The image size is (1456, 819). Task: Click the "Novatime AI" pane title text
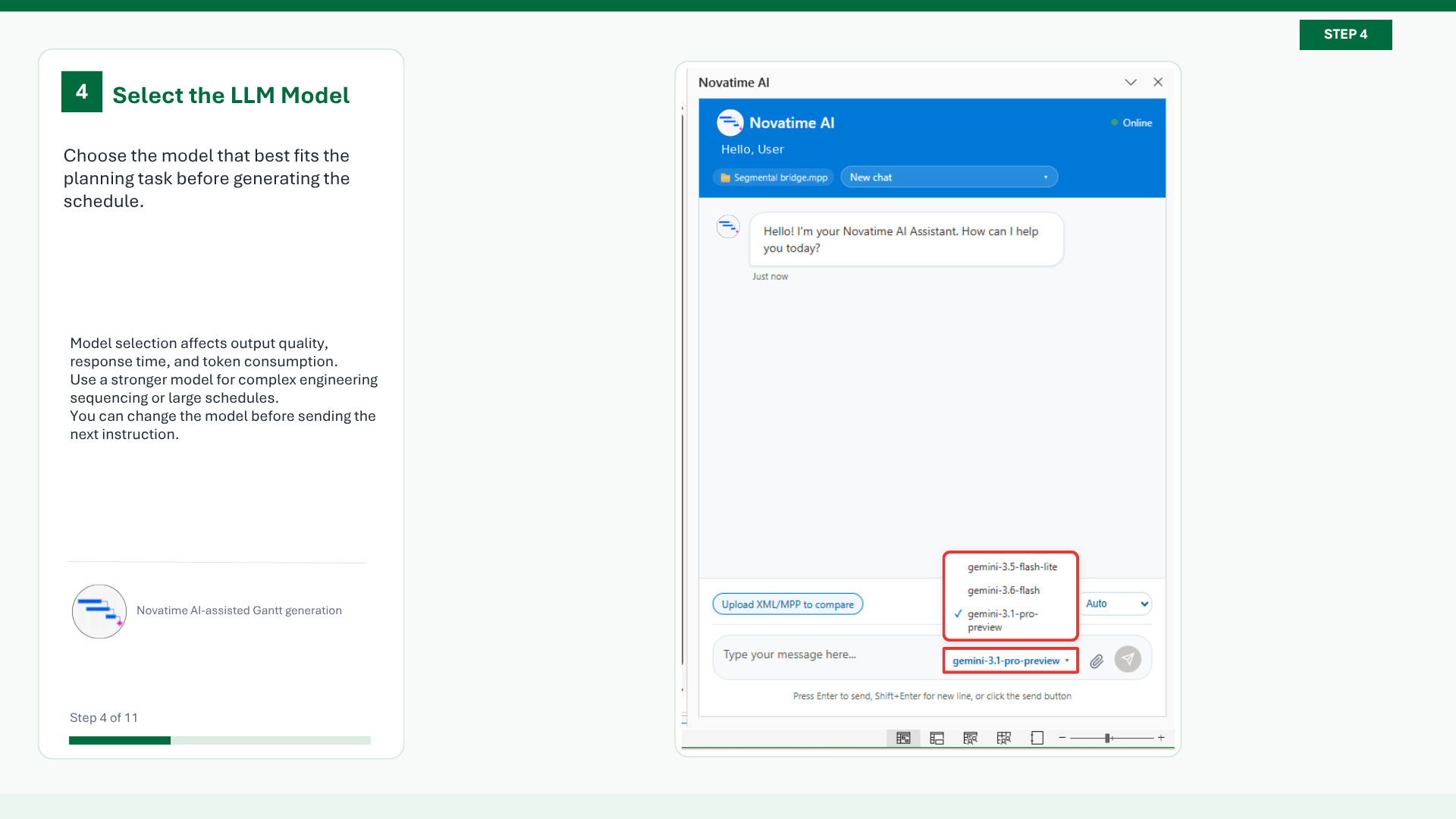coord(733,83)
